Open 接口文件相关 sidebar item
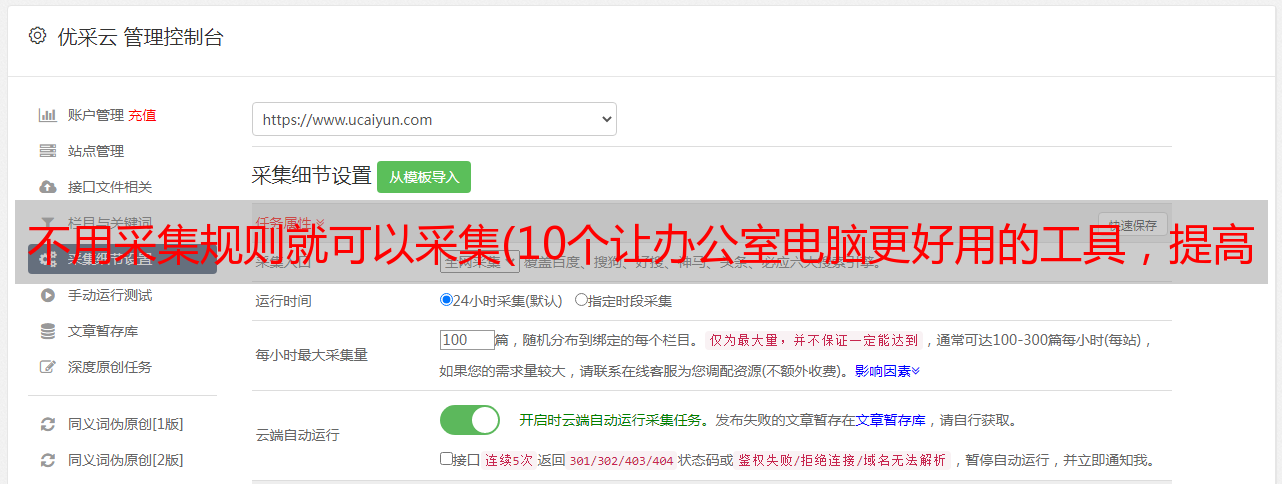 pos(110,187)
